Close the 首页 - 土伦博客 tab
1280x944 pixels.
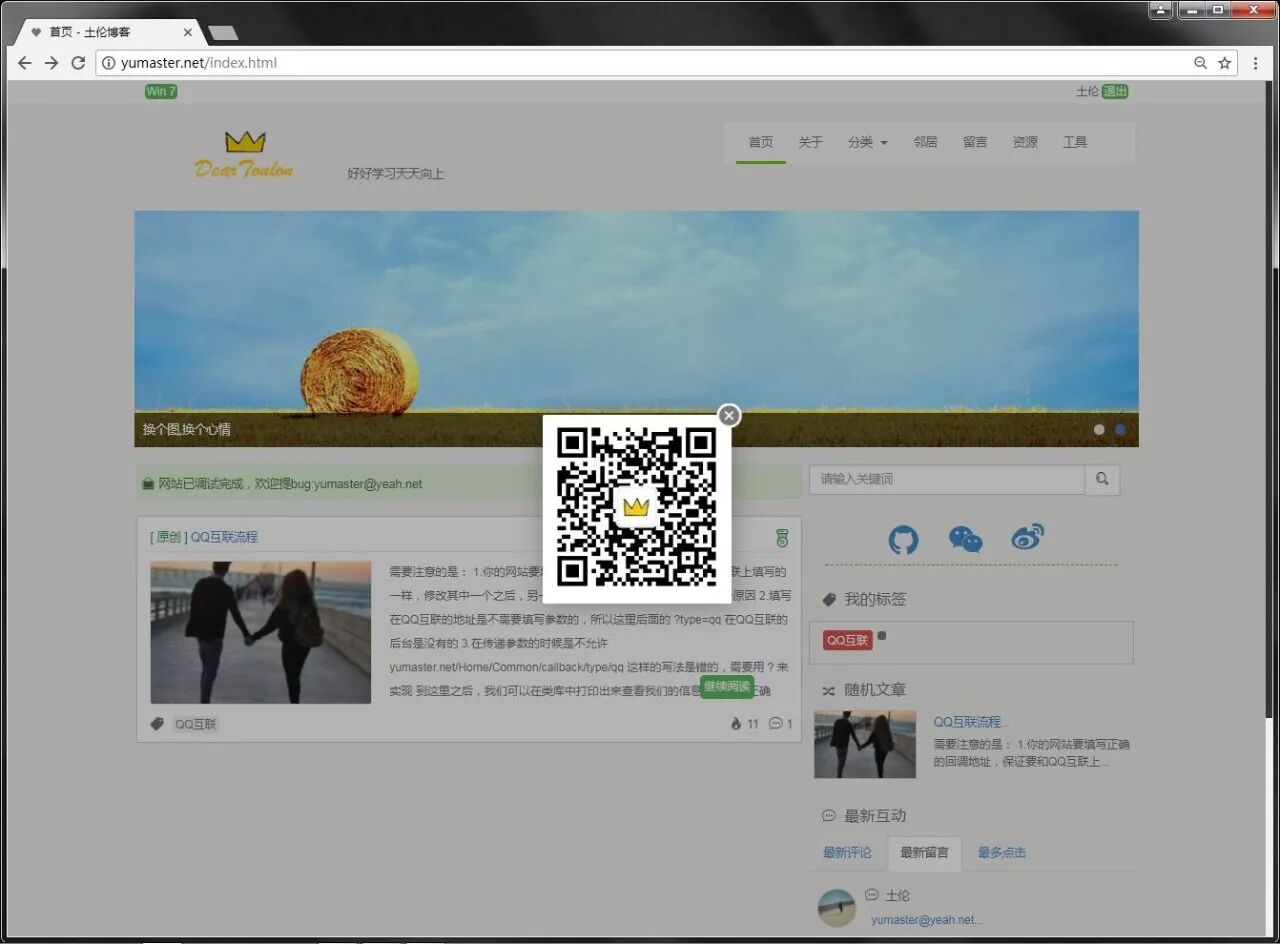pos(187,32)
